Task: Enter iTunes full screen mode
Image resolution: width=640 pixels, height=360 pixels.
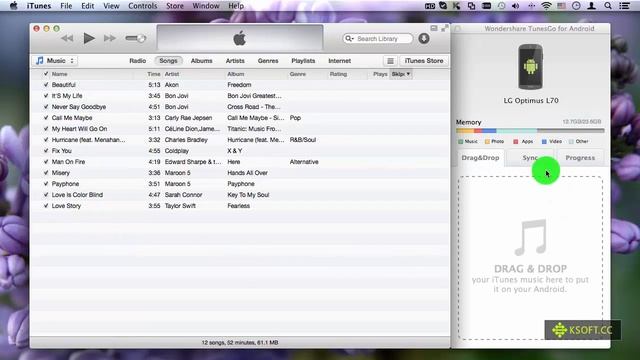Action: pos(444,28)
